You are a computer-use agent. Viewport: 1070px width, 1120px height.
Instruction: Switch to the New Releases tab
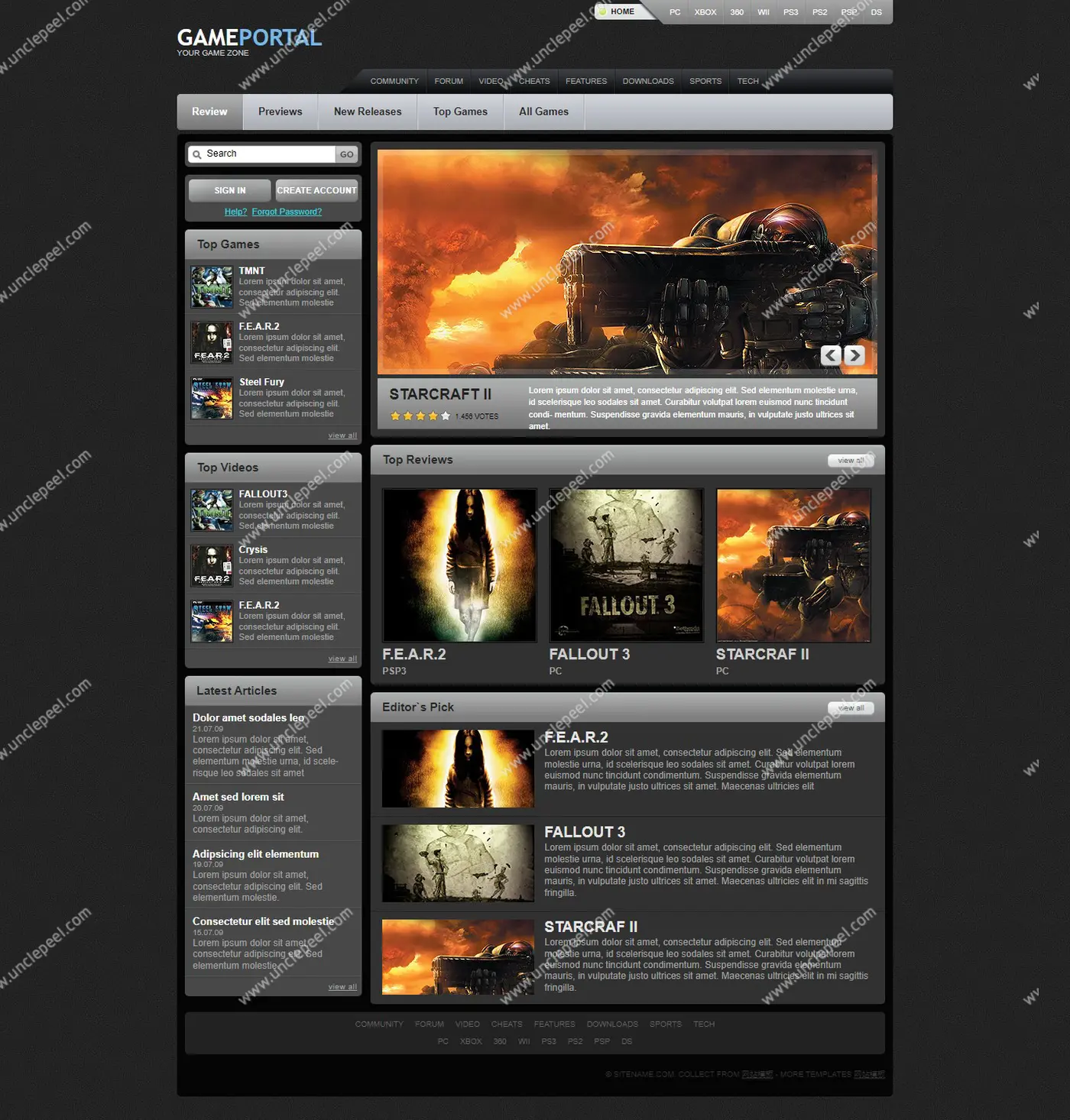[368, 112]
